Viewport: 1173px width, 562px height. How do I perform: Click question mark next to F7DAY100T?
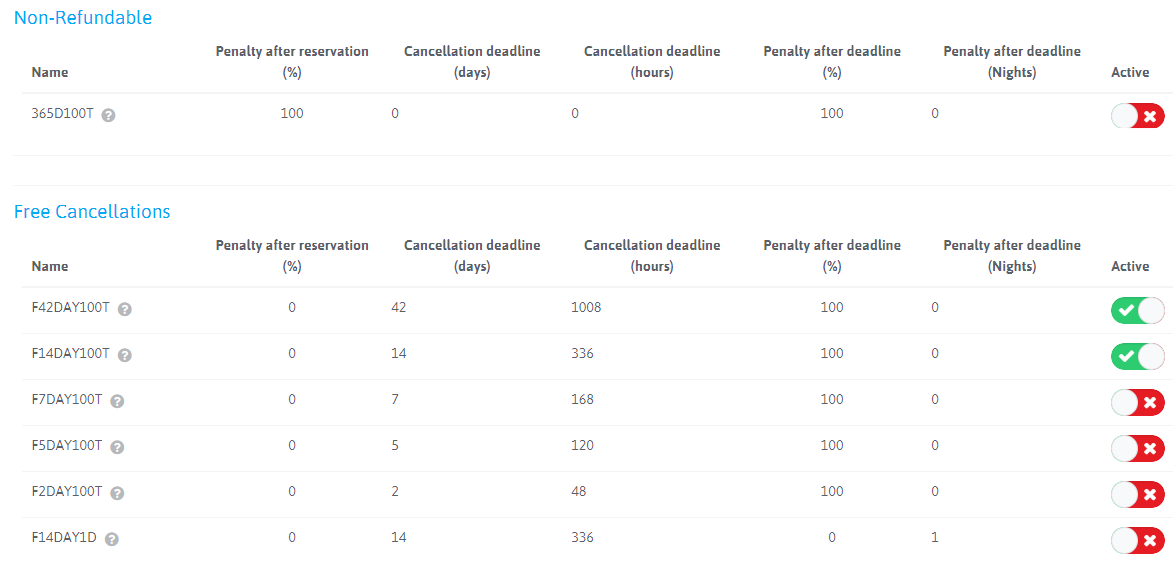click(x=117, y=401)
